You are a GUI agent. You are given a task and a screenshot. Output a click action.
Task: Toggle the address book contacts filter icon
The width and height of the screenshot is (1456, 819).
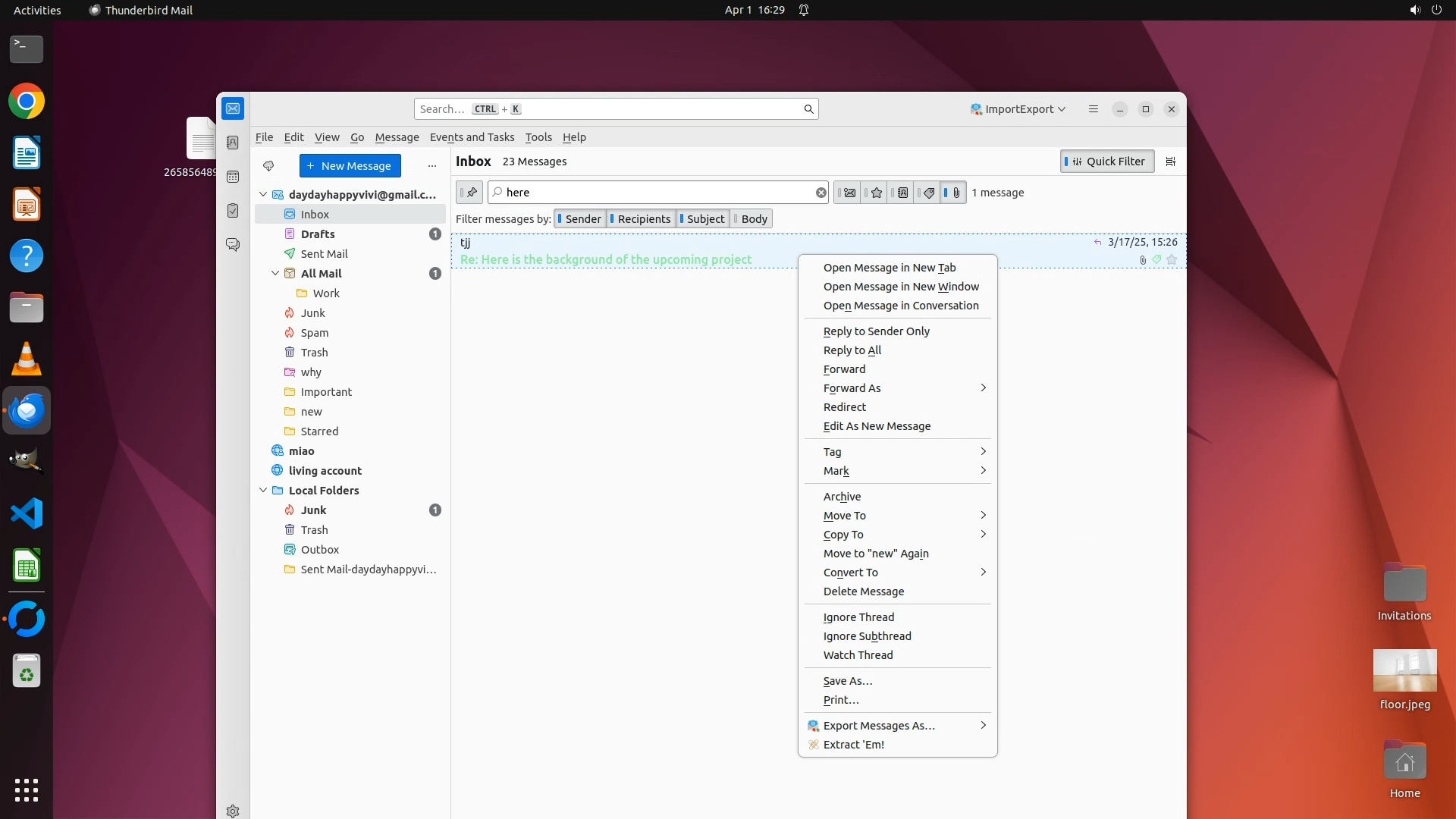coord(902,193)
